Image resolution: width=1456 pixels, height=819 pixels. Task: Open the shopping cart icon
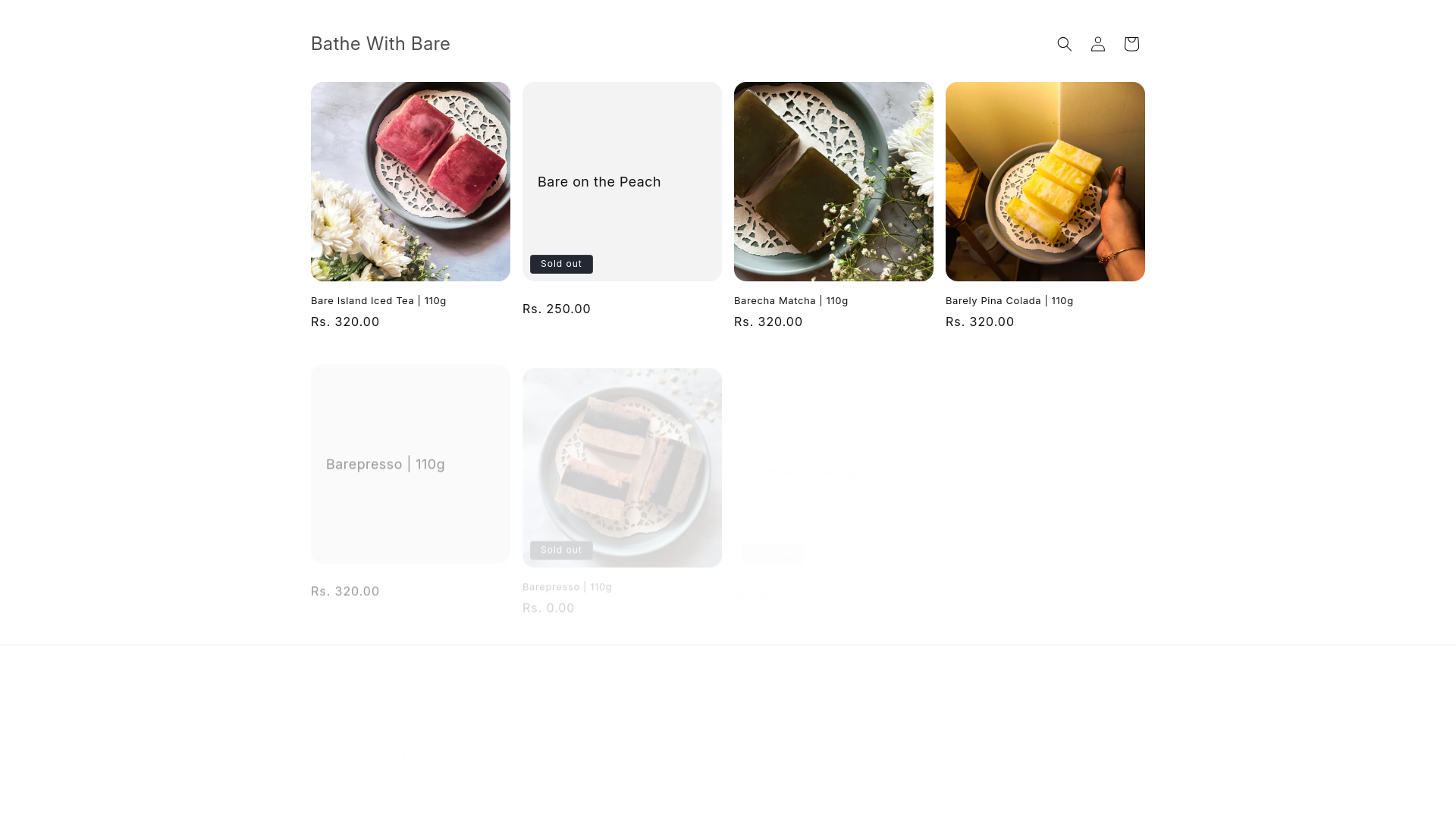[x=1131, y=44]
